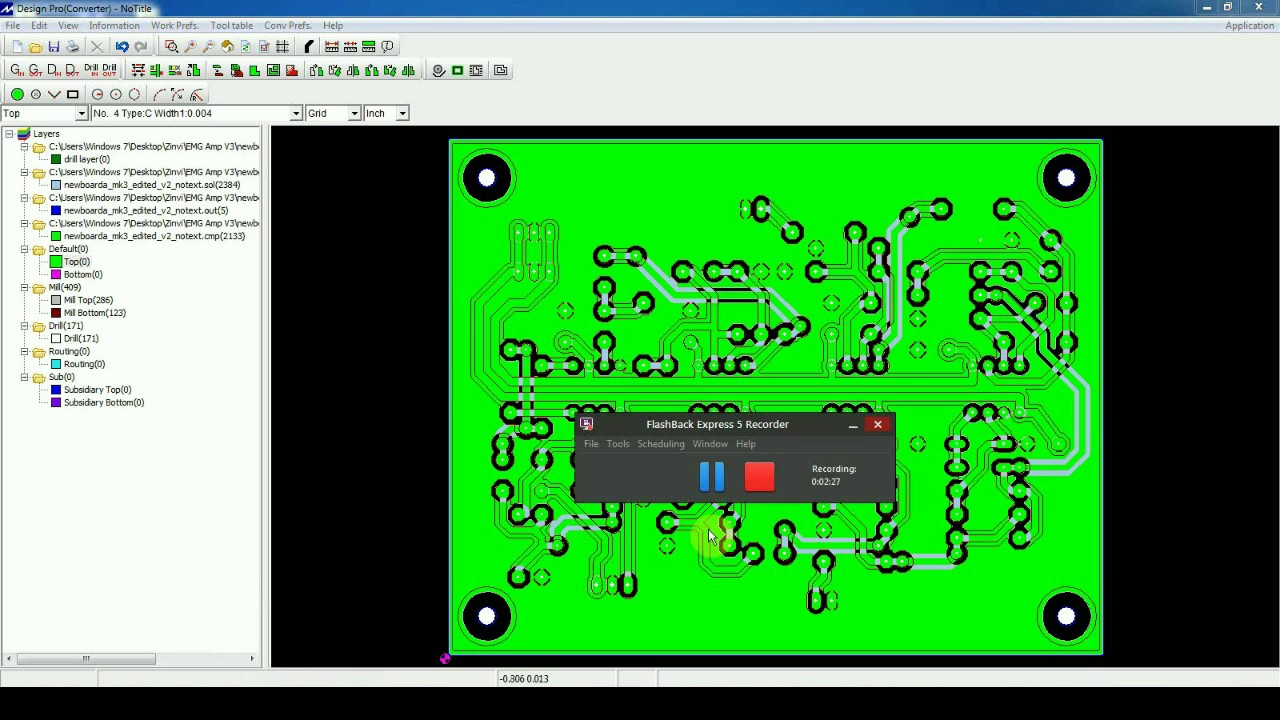The width and height of the screenshot is (1280, 720).
Task: Undo the last action with the blue arrow
Action: point(122,47)
